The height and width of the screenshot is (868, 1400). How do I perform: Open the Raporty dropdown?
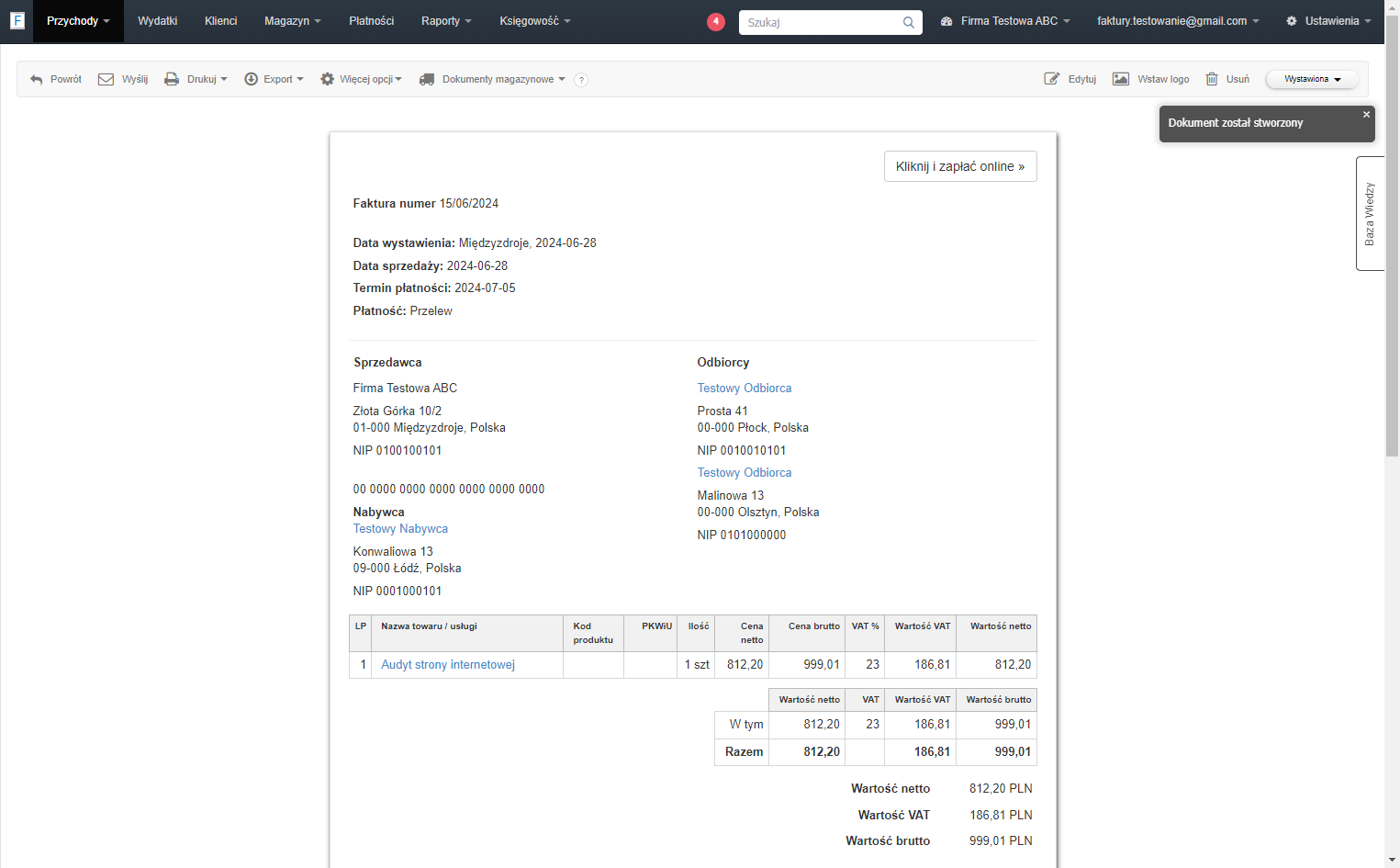point(446,21)
